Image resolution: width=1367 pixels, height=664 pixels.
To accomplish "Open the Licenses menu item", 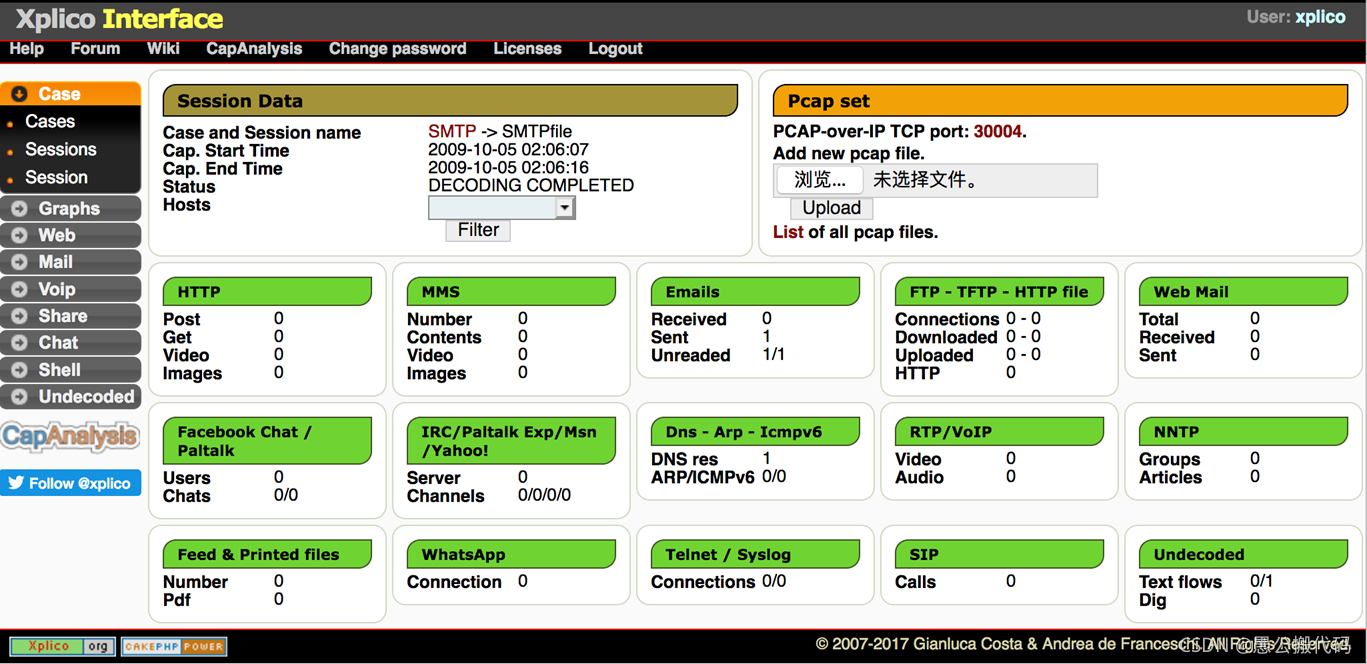I will 527,49.
